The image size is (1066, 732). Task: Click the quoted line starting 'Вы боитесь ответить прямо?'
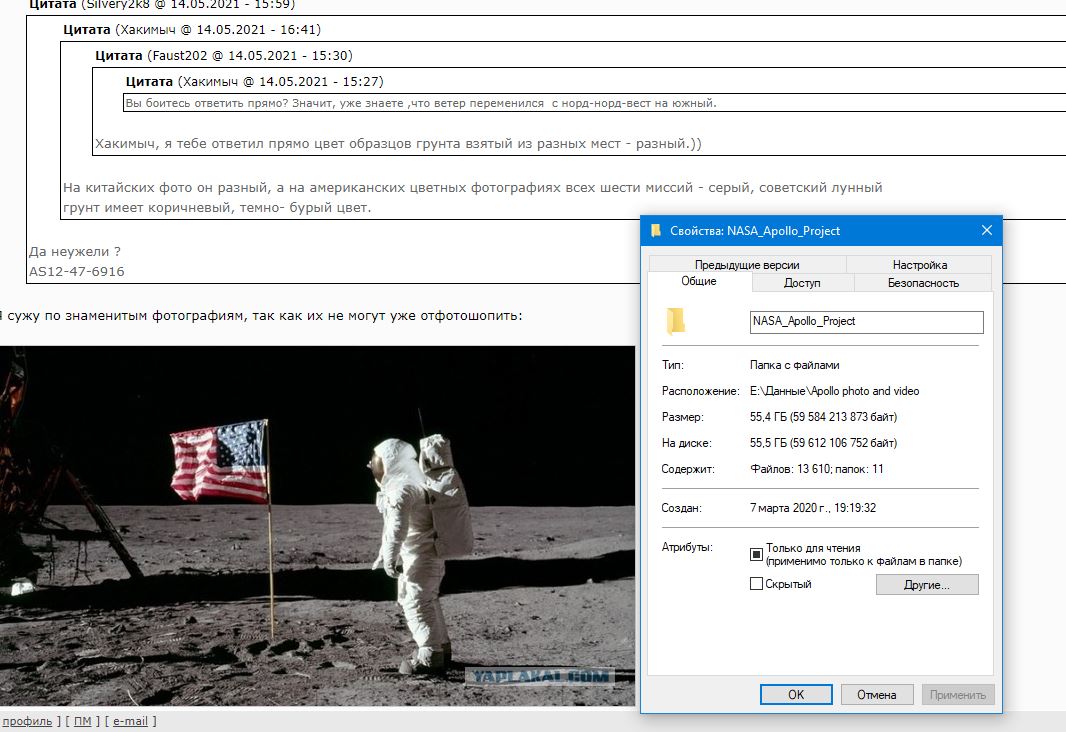tap(421, 103)
